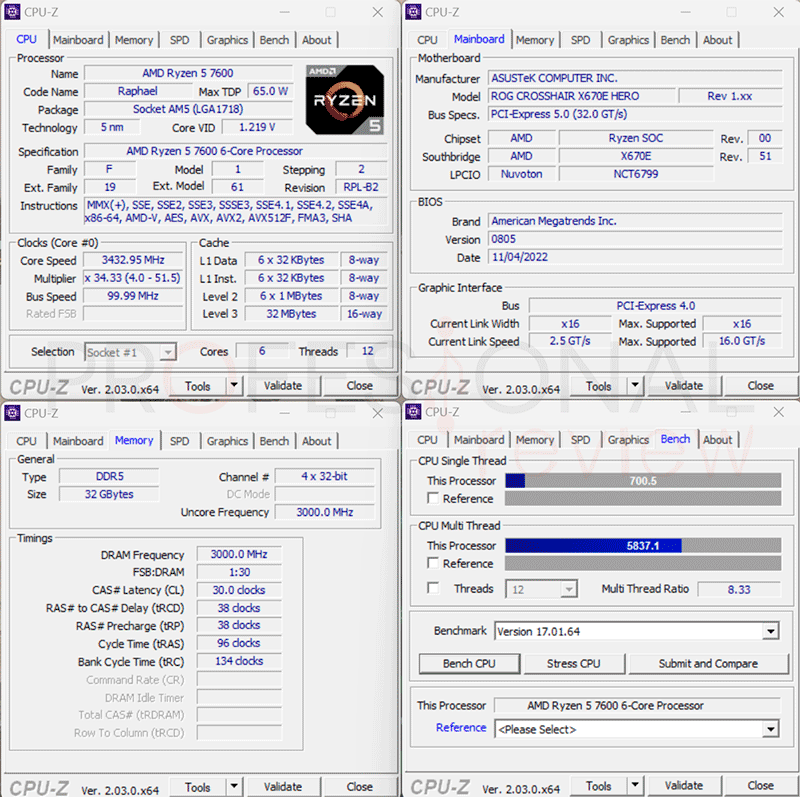Click the Level 3 cache value 32 MBytes
The width and height of the screenshot is (800, 797).
pyautogui.click(x=291, y=314)
